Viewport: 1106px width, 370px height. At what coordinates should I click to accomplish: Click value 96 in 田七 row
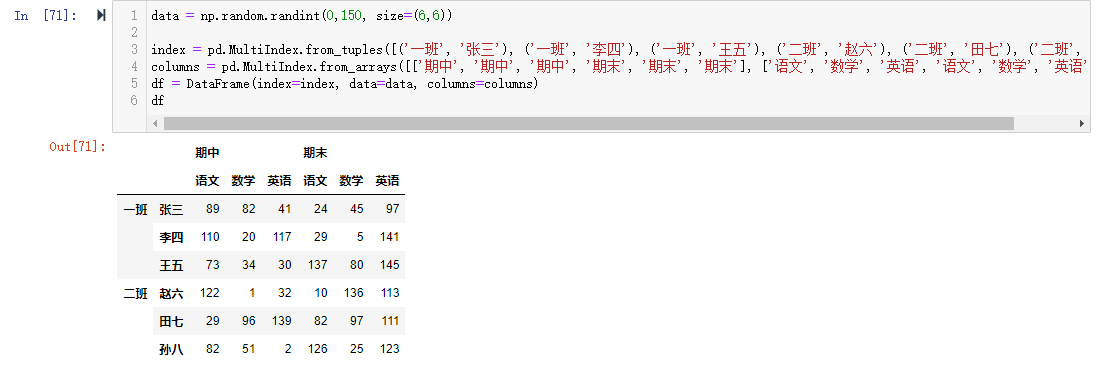tap(249, 321)
